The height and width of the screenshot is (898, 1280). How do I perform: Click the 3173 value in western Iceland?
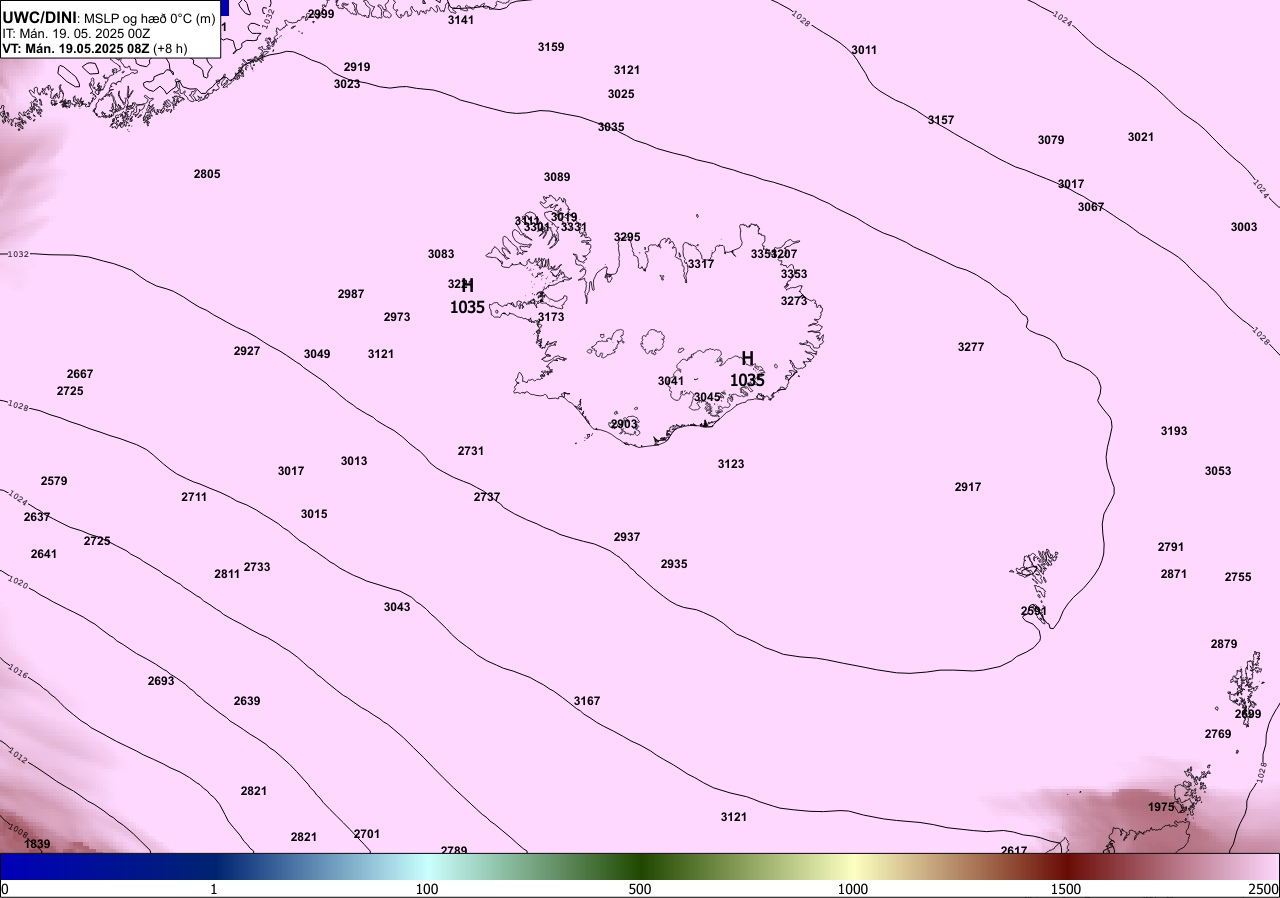point(551,317)
